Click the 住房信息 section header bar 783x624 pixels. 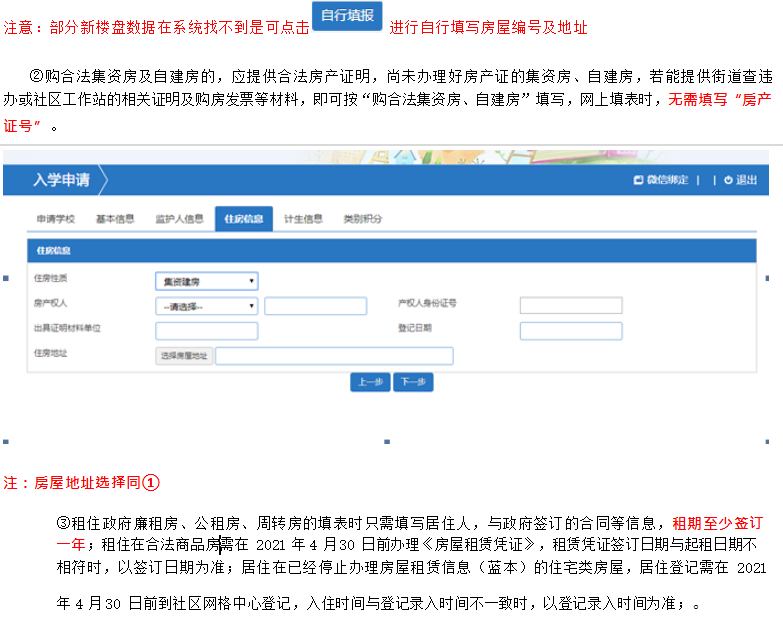click(x=392, y=251)
